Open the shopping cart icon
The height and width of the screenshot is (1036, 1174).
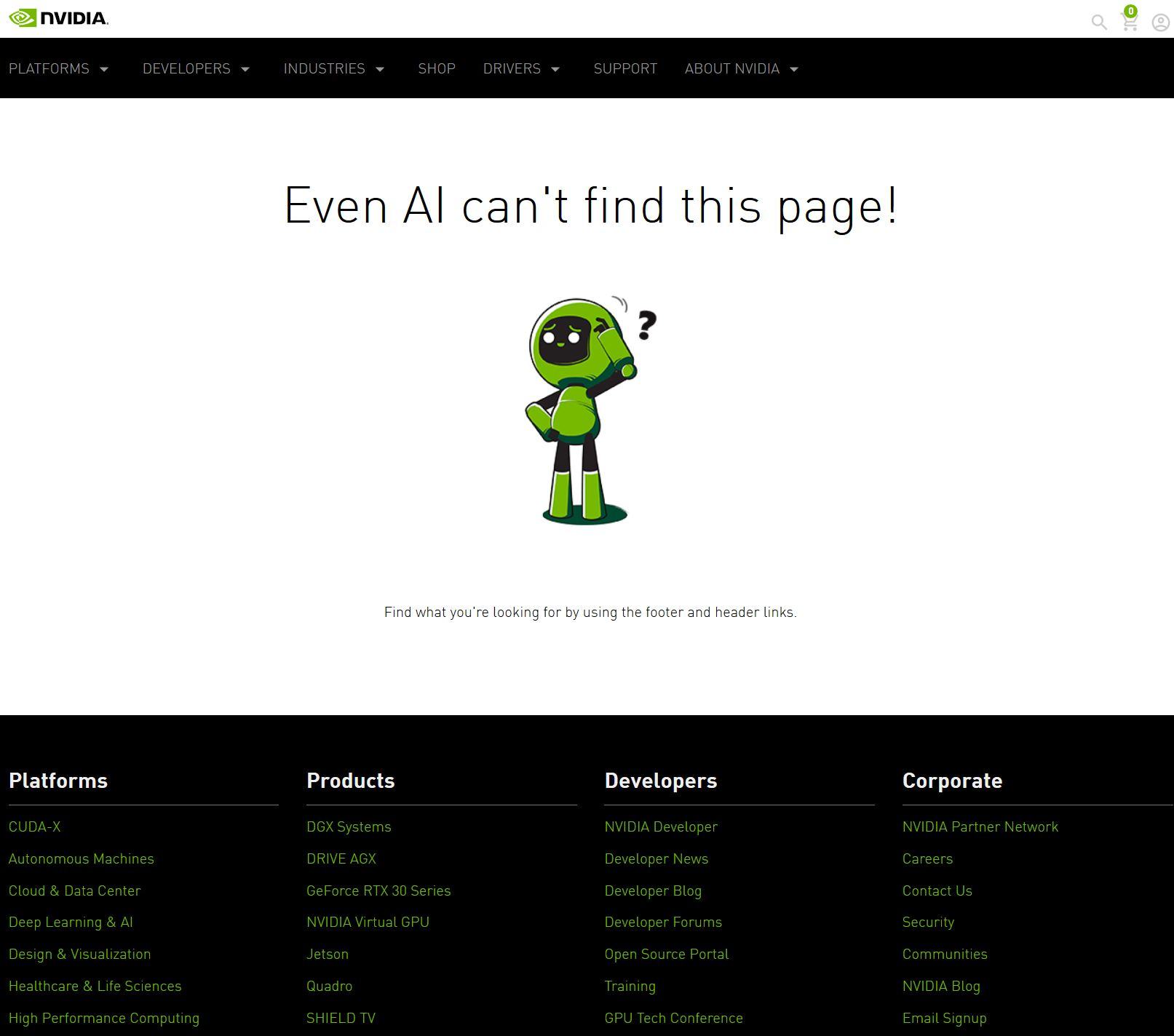click(x=1130, y=21)
